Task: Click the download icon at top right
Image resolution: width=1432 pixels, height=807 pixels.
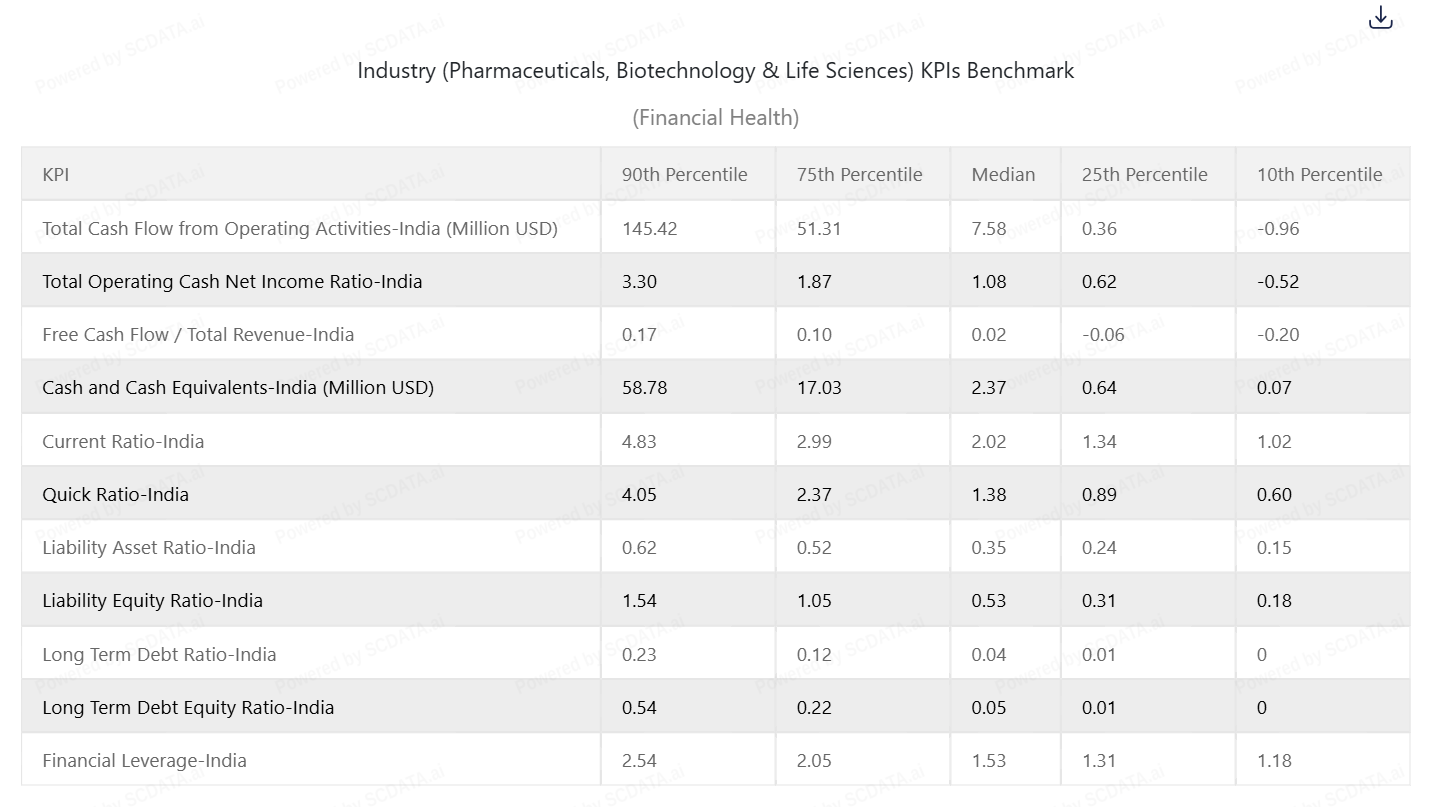Action: click(x=1380, y=18)
